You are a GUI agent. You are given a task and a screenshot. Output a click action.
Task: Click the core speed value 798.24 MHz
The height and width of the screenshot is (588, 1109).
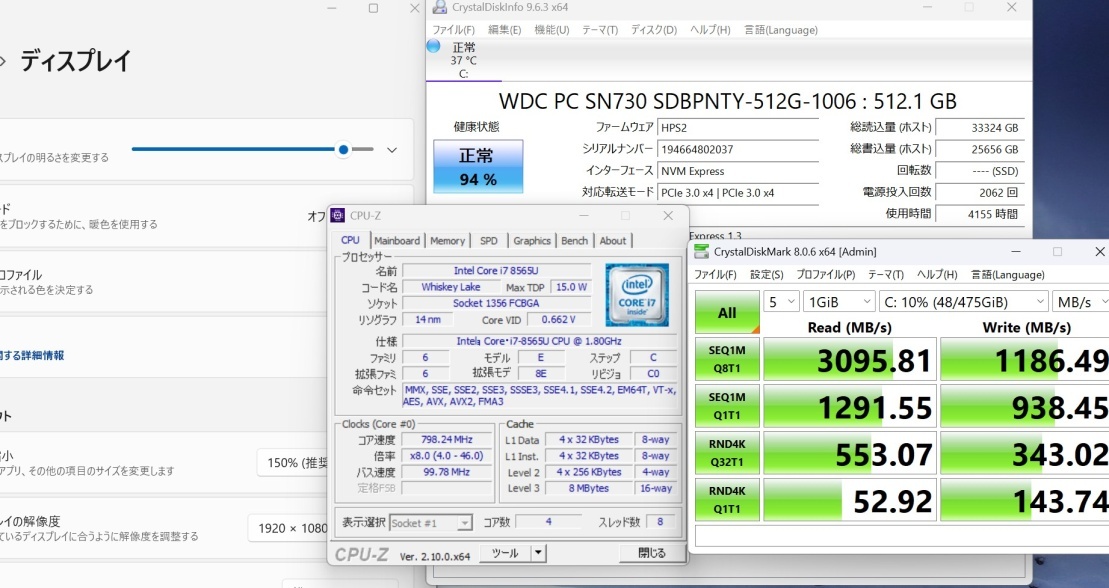pos(446,439)
